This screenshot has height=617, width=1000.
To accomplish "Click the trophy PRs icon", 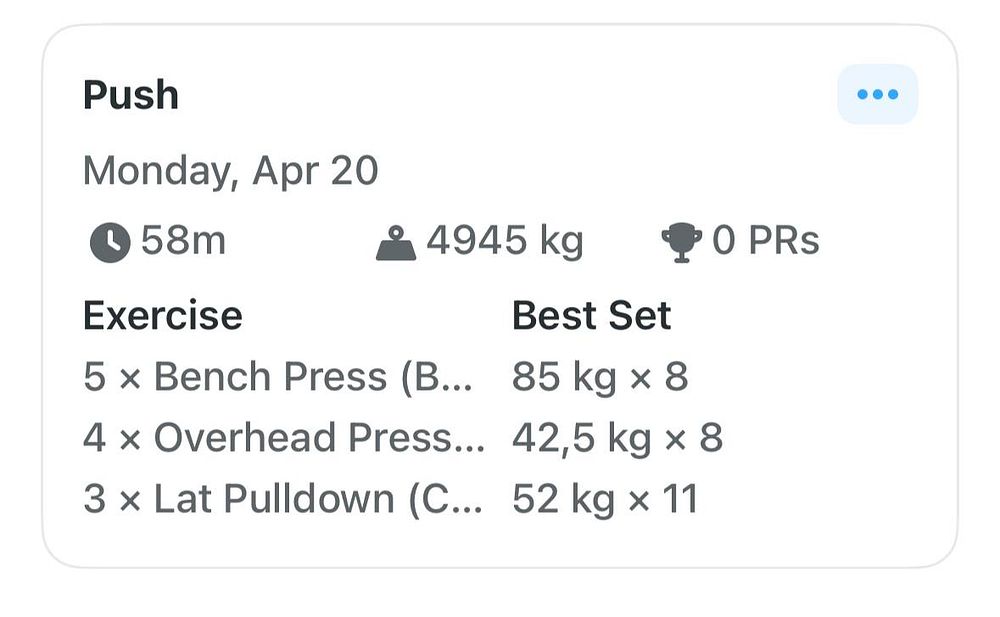I will pos(682,243).
